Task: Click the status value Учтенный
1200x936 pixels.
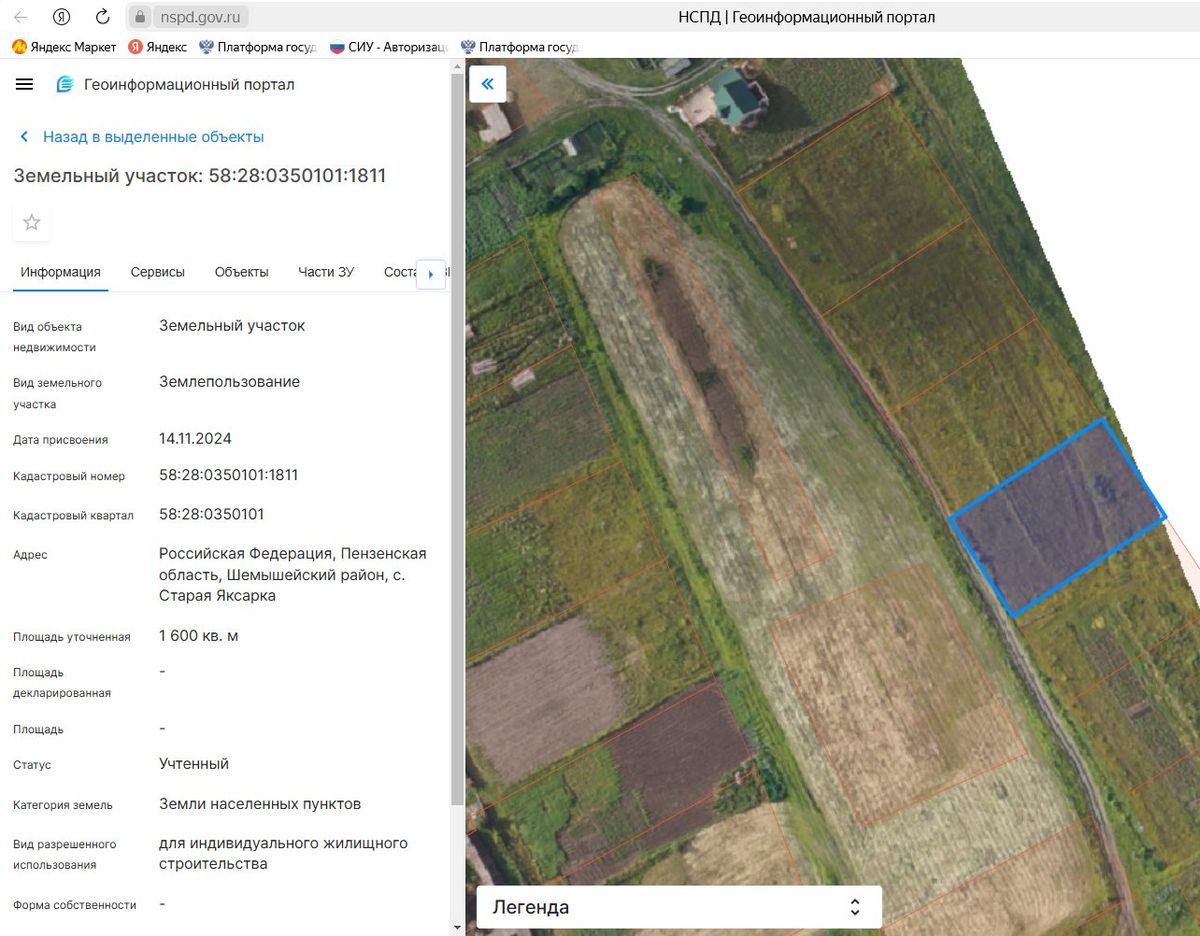Action: [x=194, y=764]
